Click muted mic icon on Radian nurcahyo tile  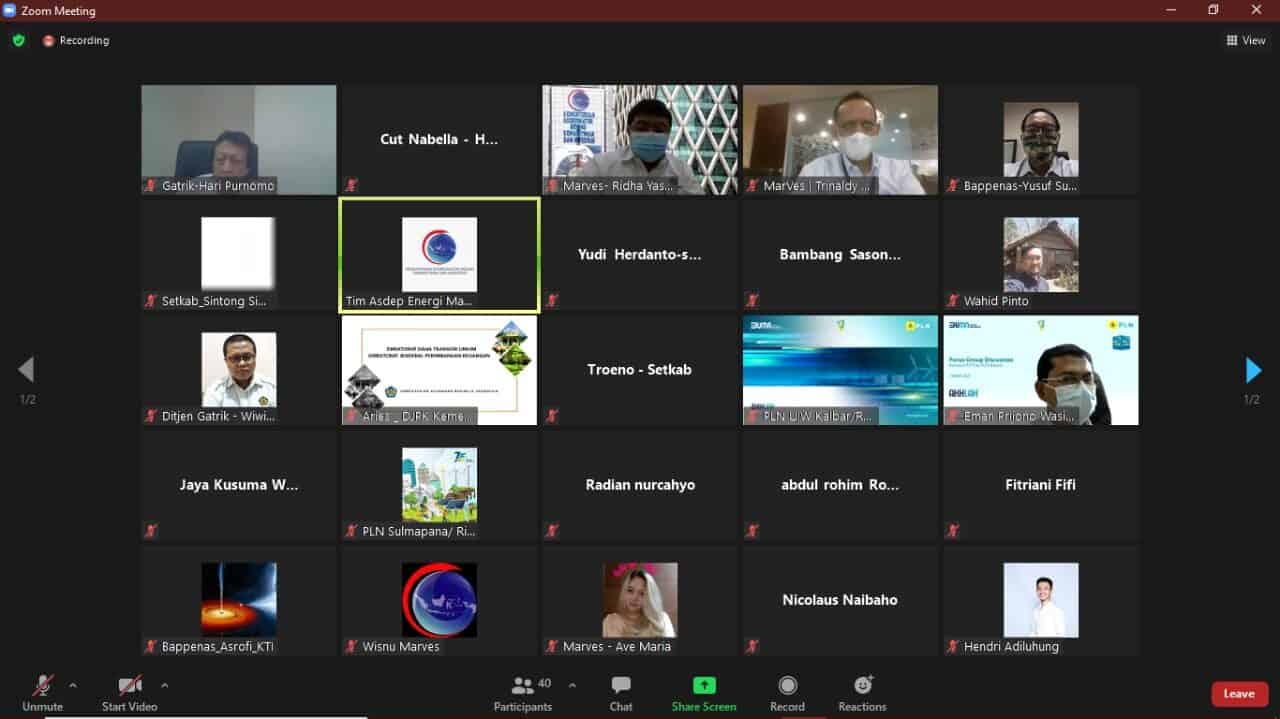tap(552, 530)
